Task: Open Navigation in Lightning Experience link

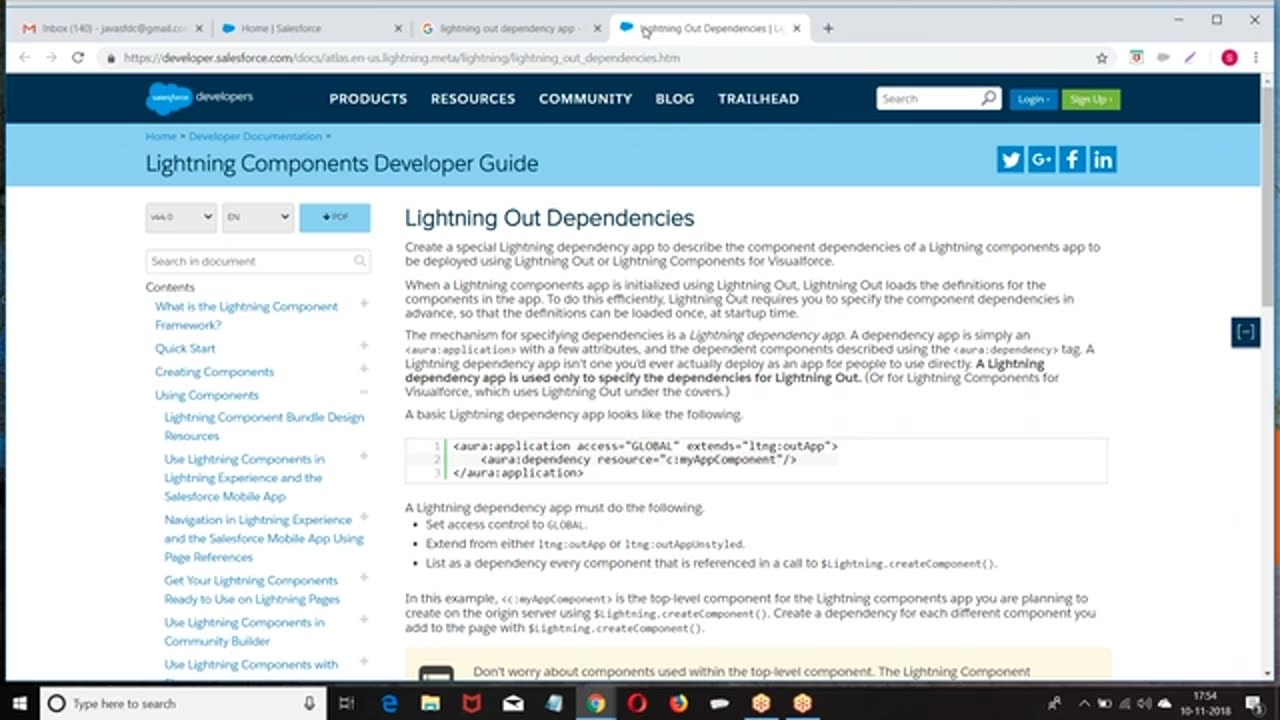Action: 264,538
